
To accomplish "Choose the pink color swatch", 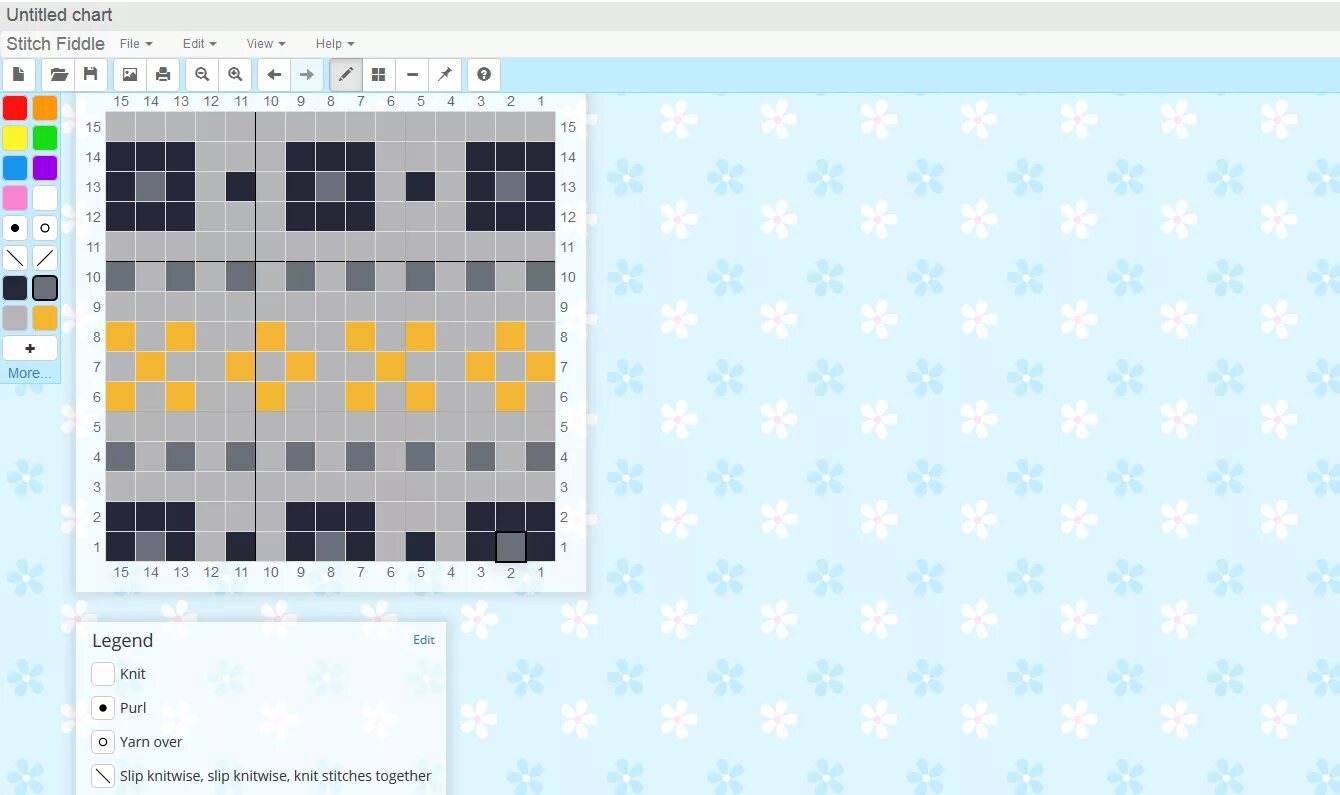I will pos(15,198).
